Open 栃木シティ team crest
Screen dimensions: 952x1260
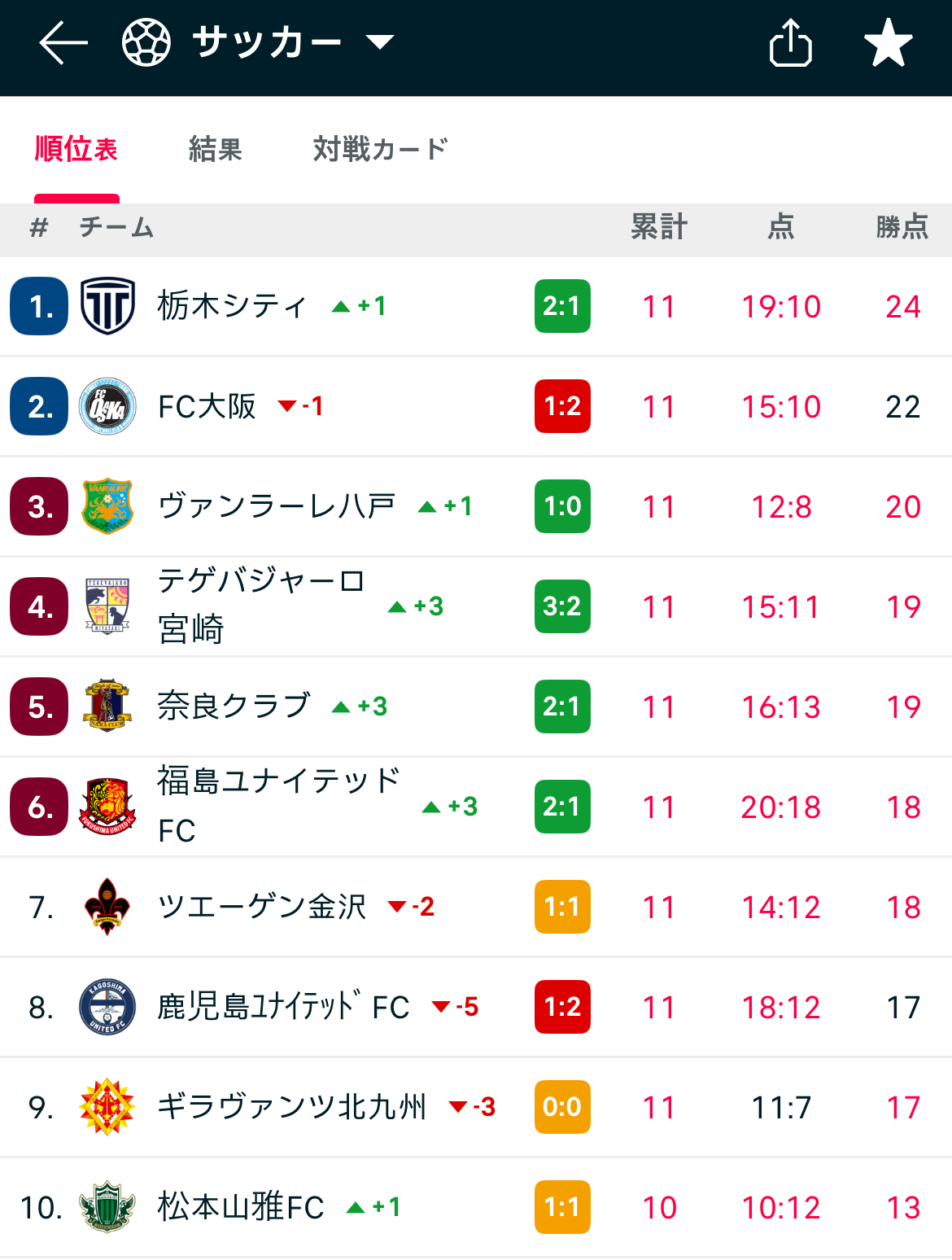107,306
